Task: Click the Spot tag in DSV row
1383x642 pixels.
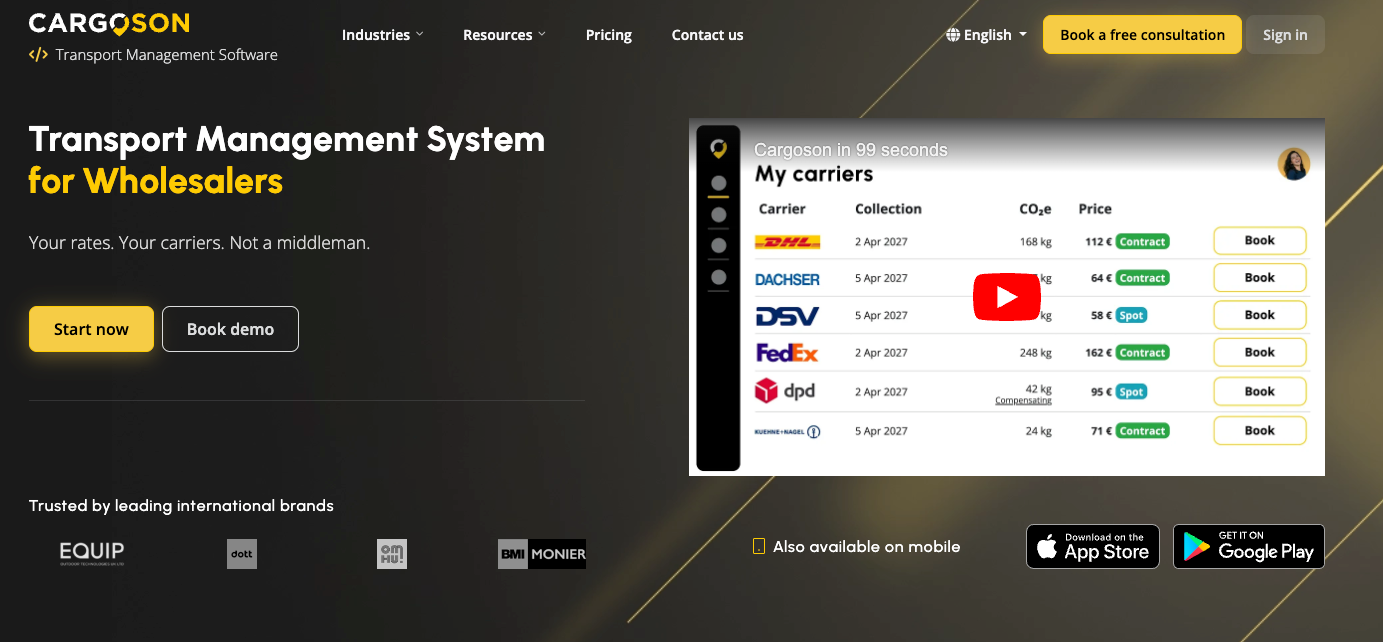Action: [x=1131, y=315]
